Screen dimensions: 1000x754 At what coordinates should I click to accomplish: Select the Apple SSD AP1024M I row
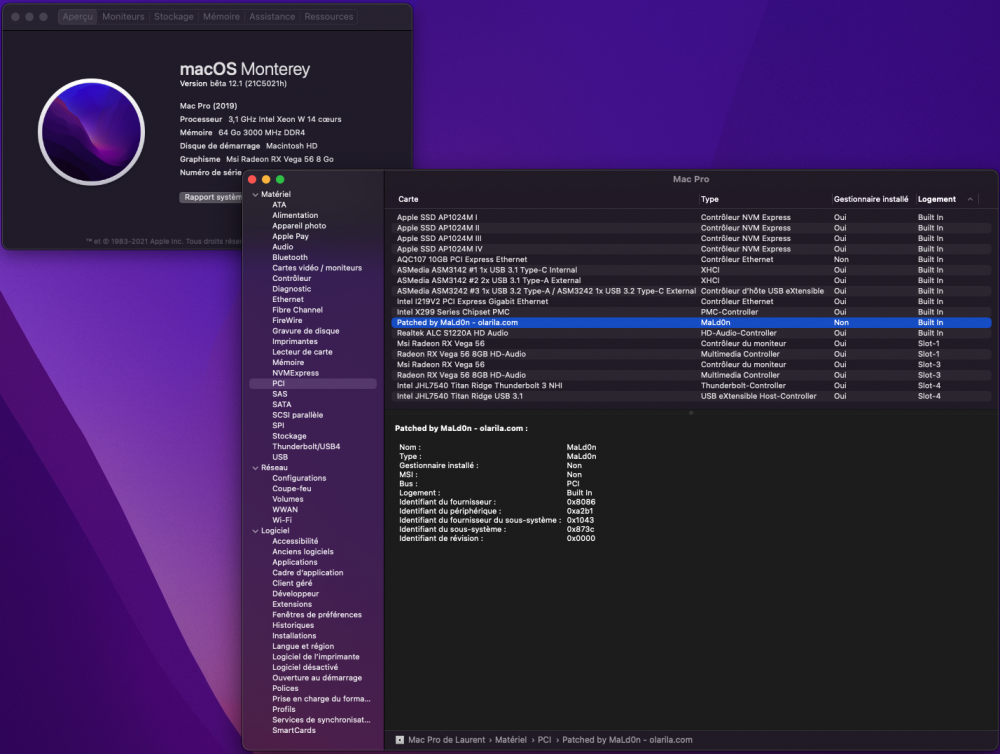pyautogui.click(x=691, y=218)
